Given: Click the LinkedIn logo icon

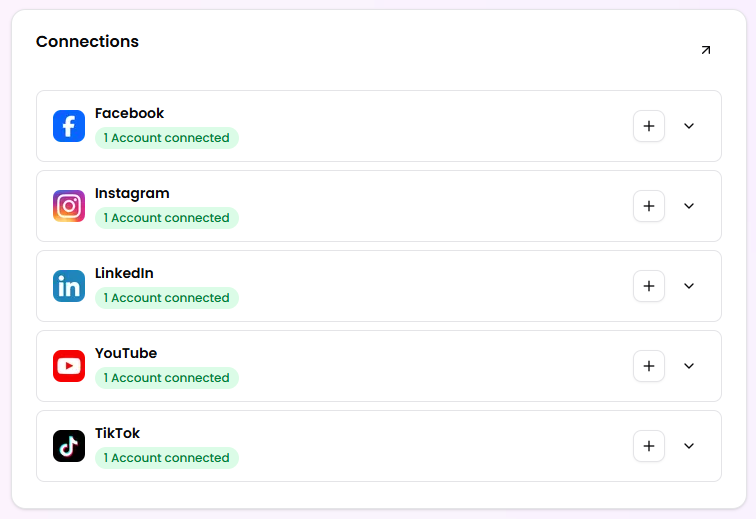Looking at the screenshot, I should [69, 286].
